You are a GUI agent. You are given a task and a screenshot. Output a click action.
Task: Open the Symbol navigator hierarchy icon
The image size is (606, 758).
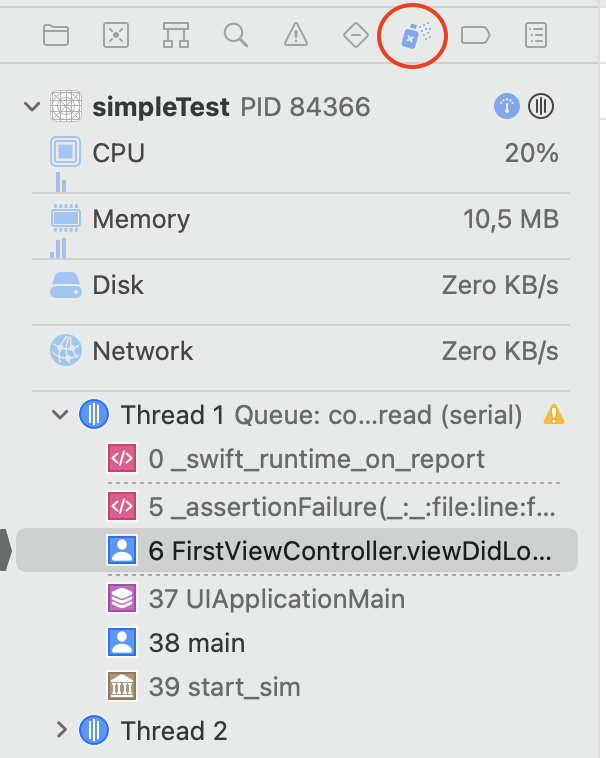[x=176, y=36]
